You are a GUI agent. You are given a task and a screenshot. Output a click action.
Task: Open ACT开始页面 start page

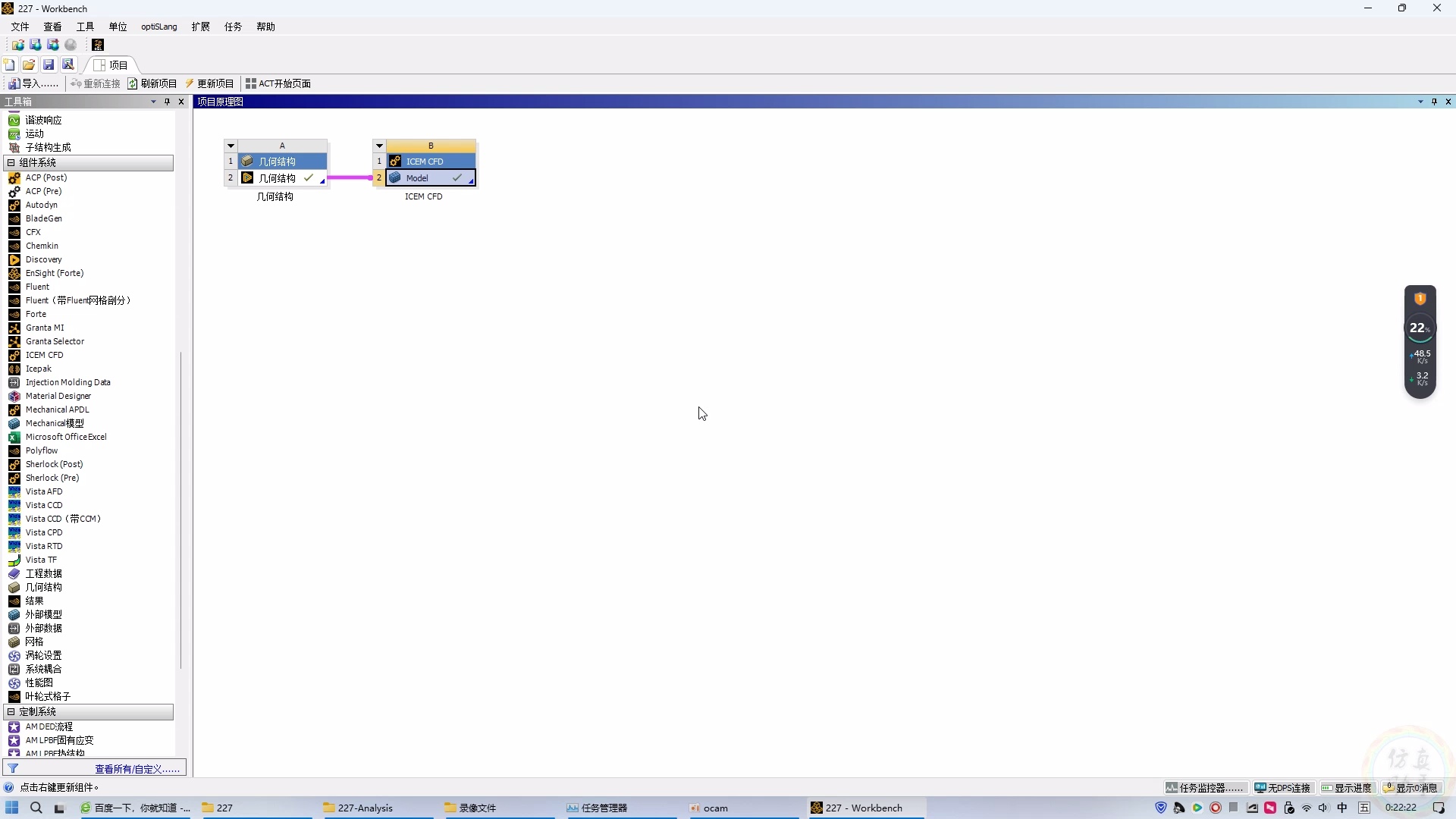(278, 83)
